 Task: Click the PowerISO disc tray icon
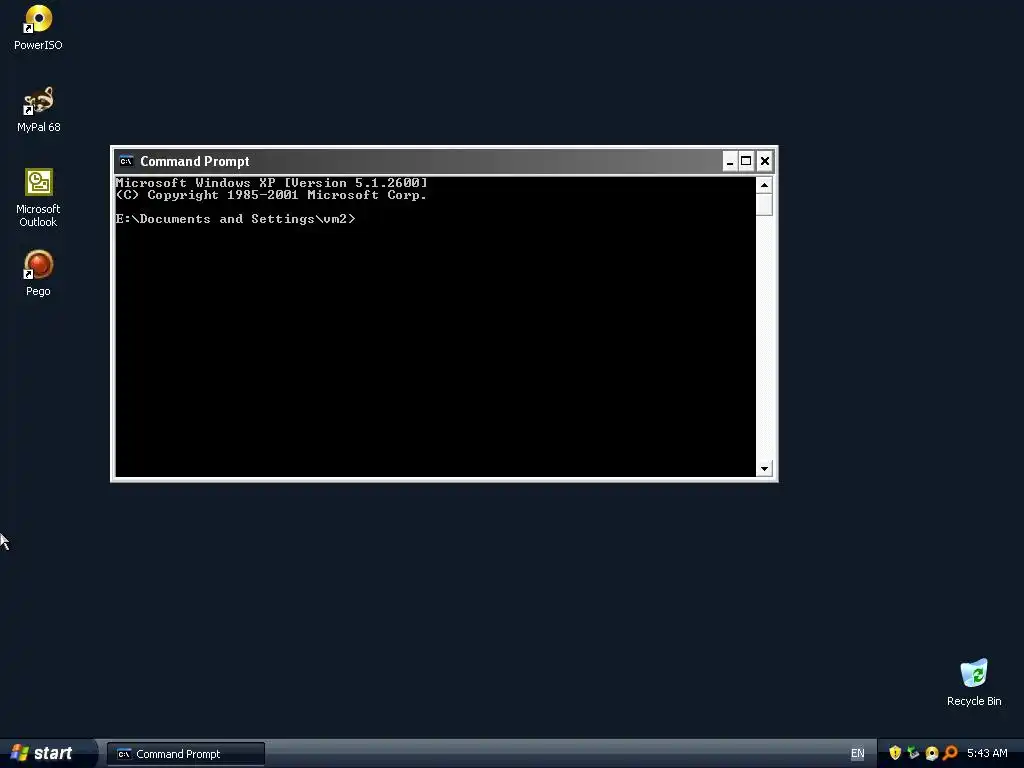(x=932, y=753)
